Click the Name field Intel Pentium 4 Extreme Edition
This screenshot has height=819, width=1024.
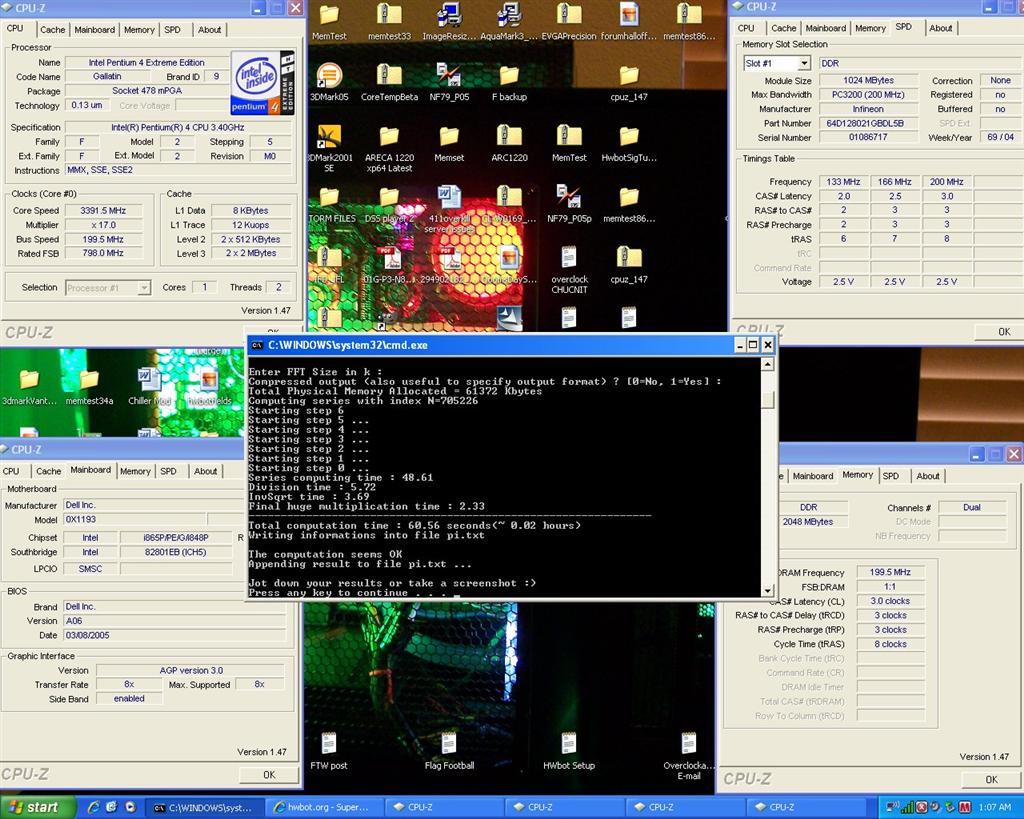147,63
